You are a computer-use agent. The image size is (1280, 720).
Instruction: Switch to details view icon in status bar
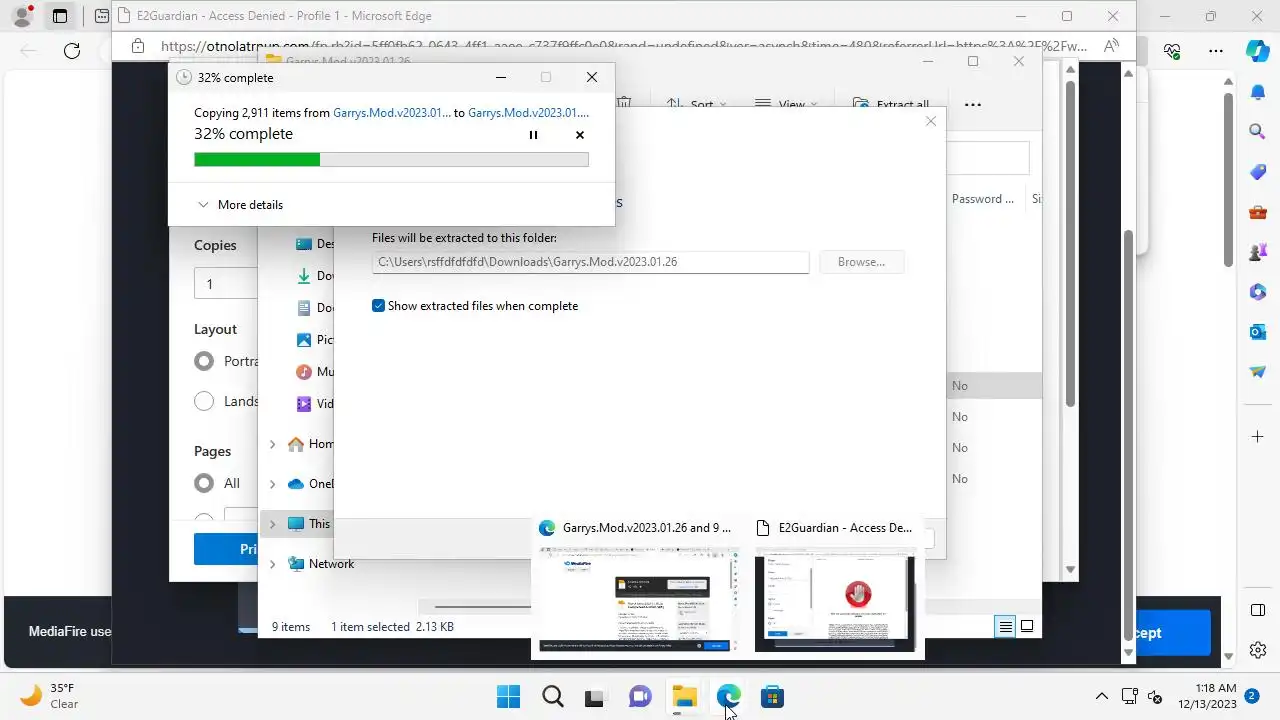[x=1005, y=627]
